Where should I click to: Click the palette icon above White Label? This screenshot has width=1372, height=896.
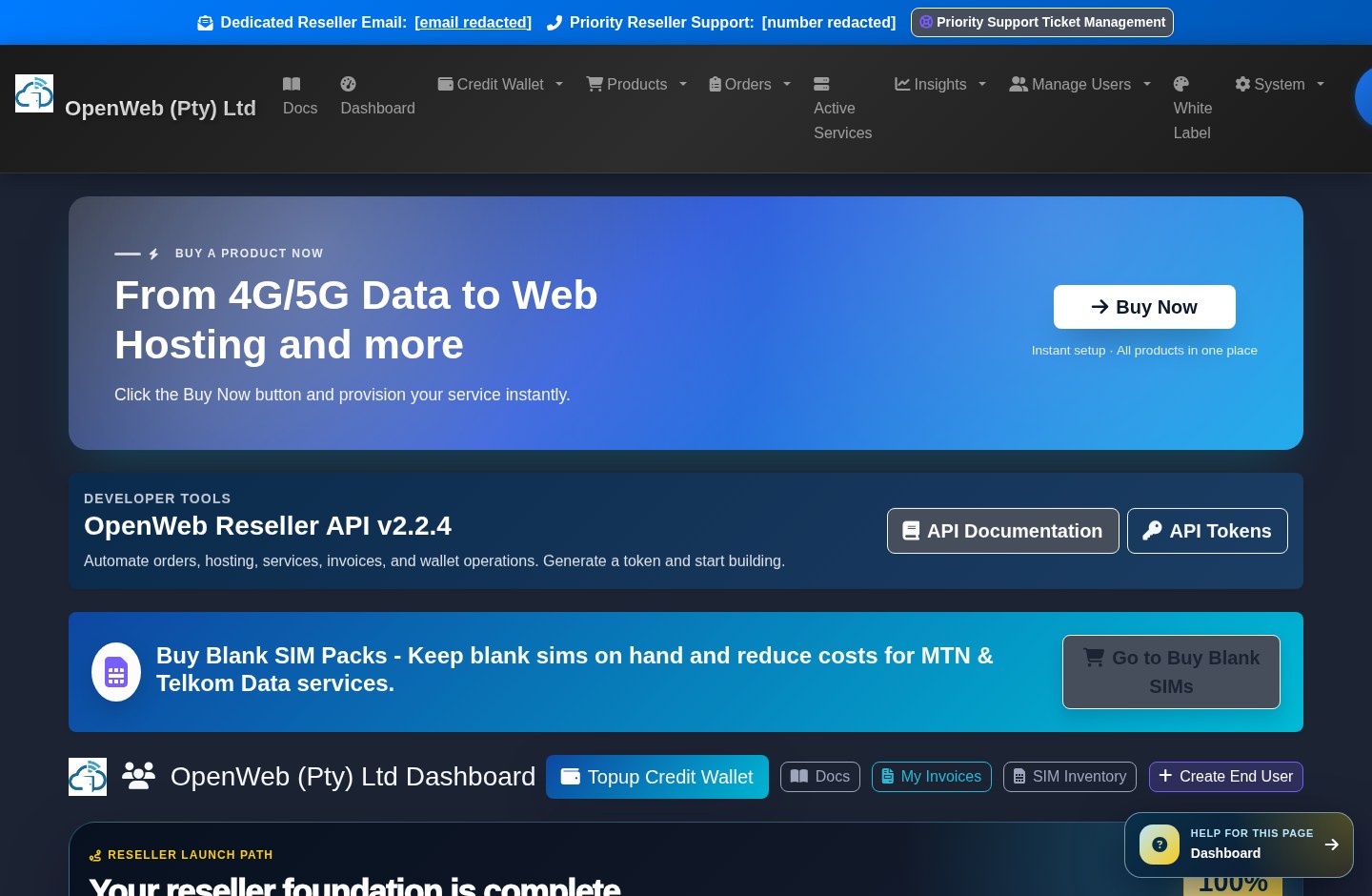pyautogui.click(x=1181, y=84)
